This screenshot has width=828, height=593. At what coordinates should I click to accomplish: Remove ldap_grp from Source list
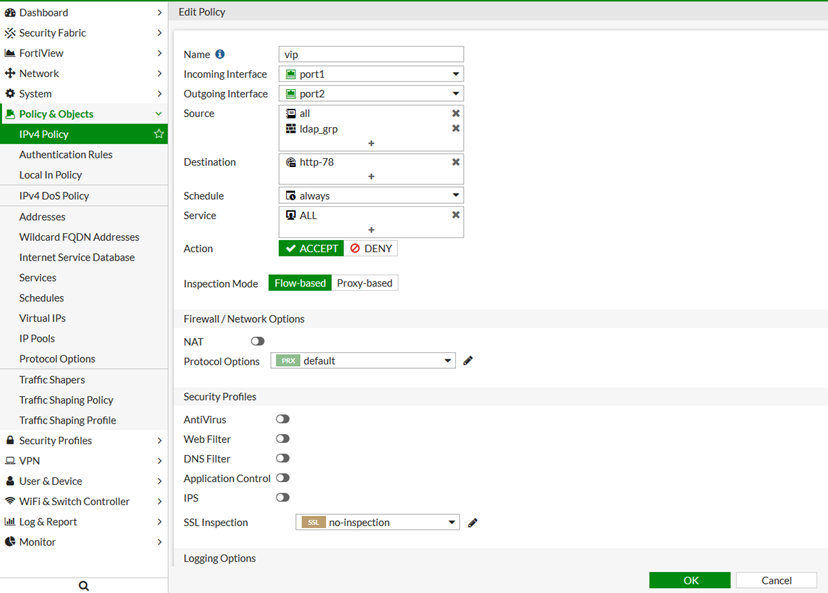pyautogui.click(x=456, y=129)
